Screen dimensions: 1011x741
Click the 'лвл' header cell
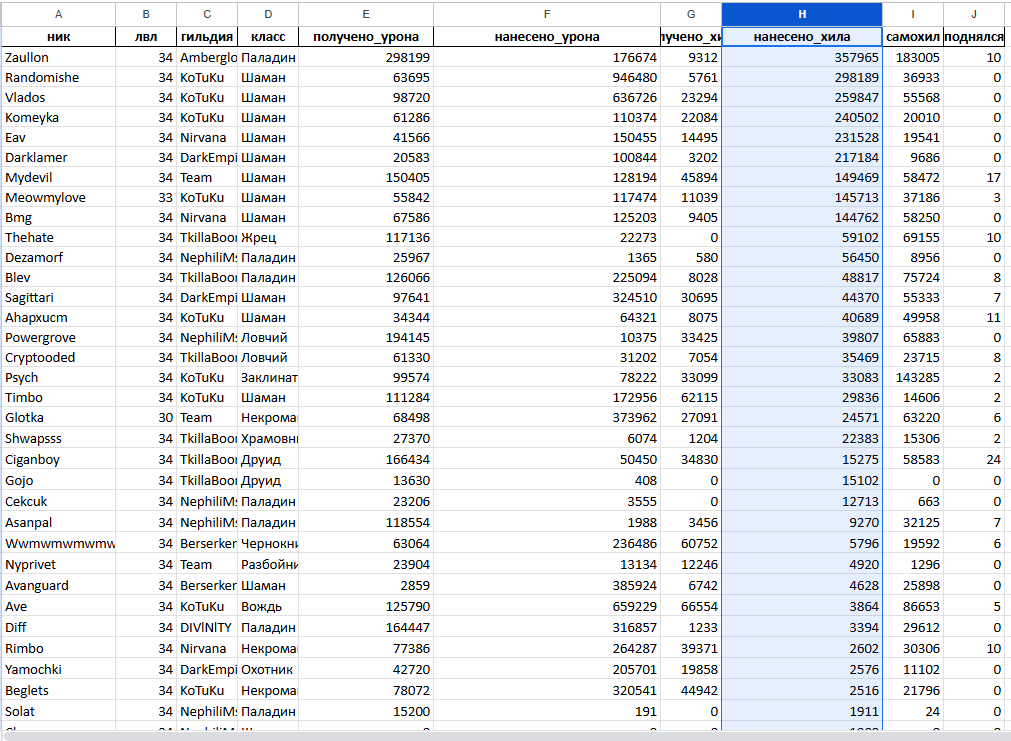(146, 37)
